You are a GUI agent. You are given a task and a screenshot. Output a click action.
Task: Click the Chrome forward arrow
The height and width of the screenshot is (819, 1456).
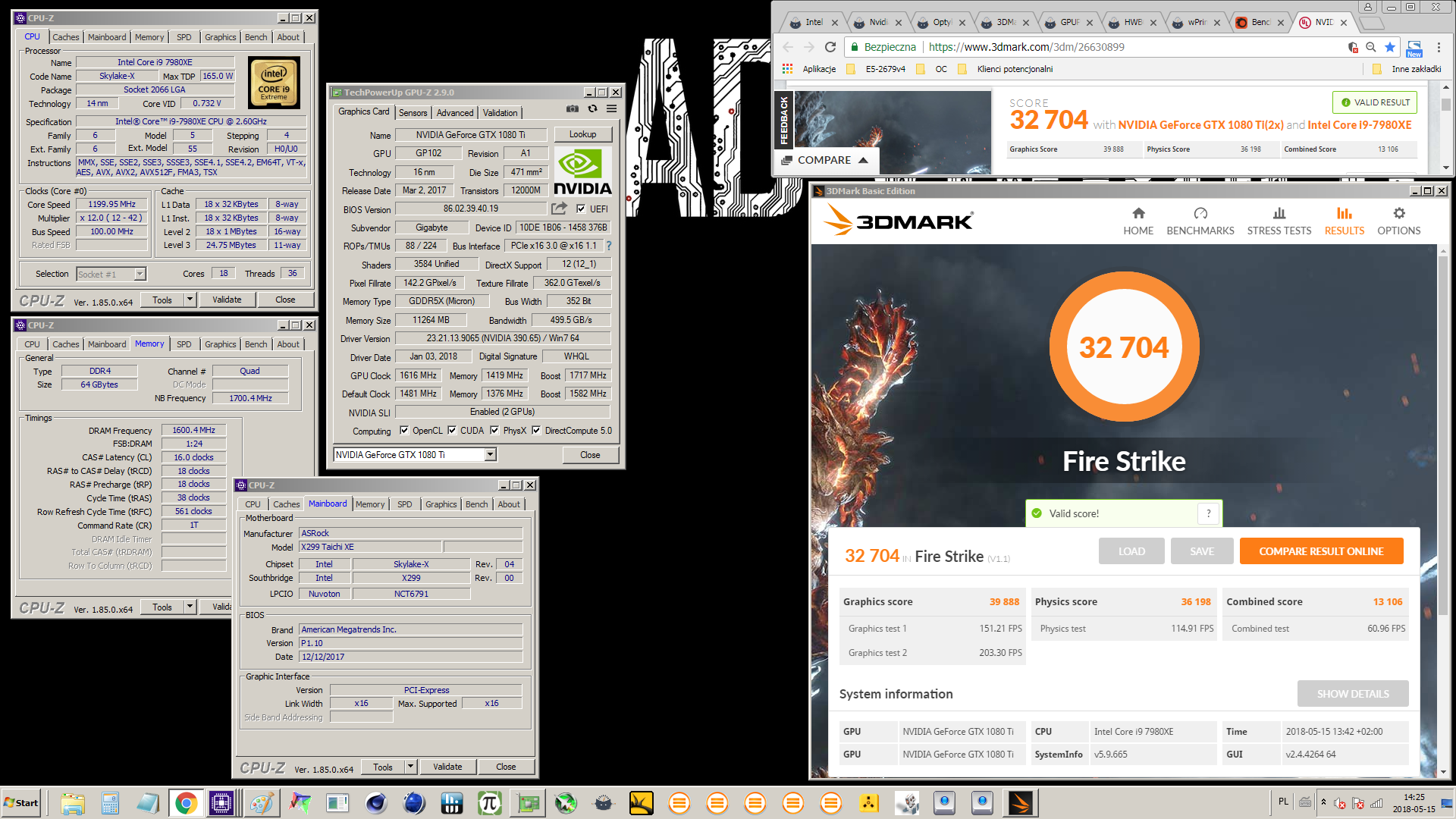pyautogui.click(x=808, y=47)
